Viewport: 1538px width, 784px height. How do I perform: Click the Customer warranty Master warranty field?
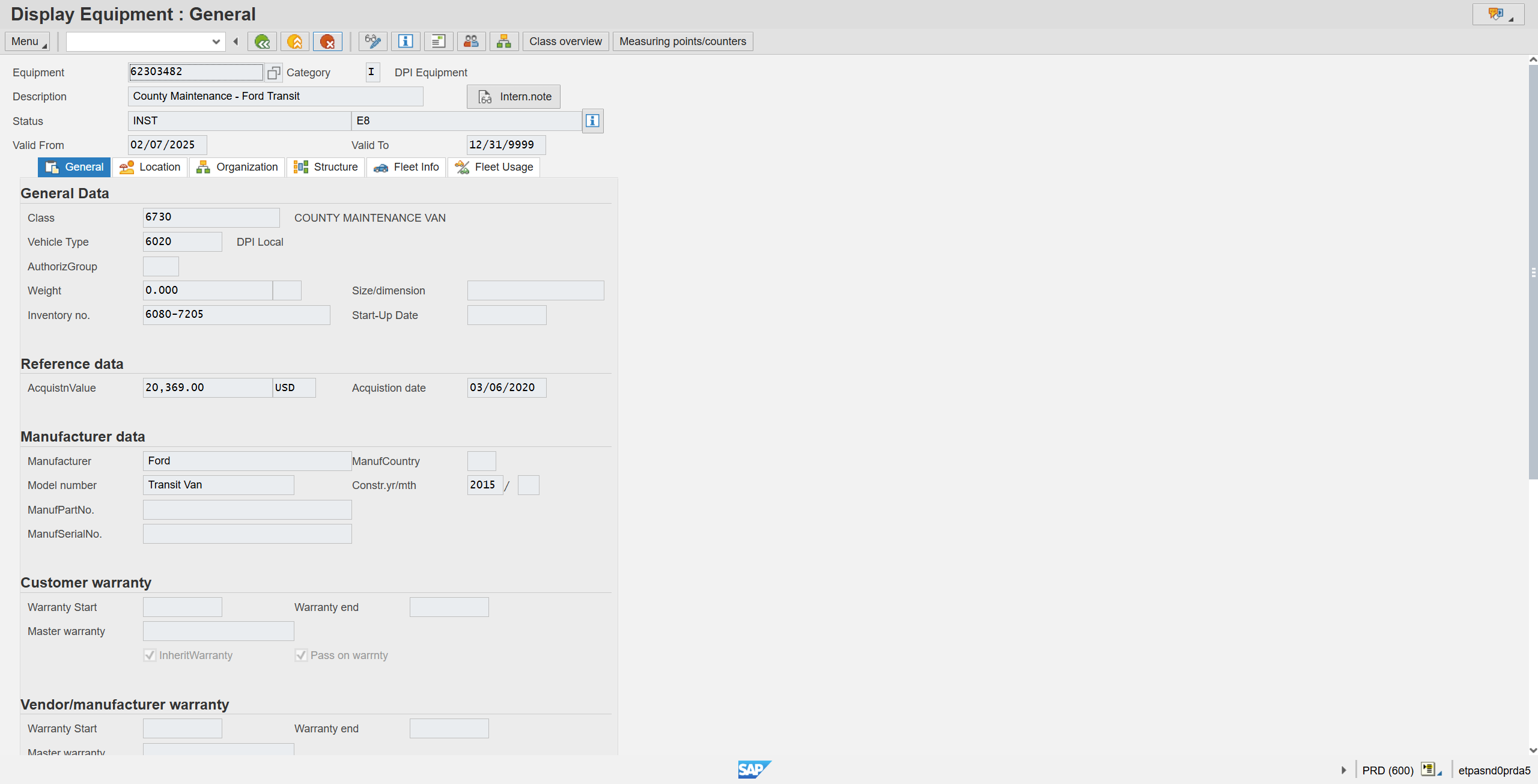click(x=219, y=631)
